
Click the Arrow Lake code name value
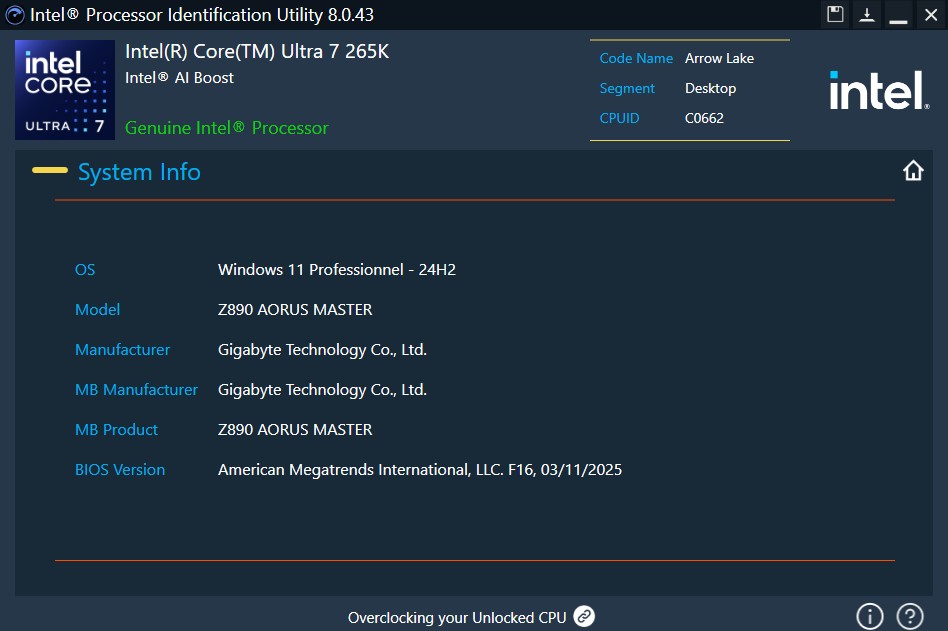pyautogui.click(x=719, y=58)
